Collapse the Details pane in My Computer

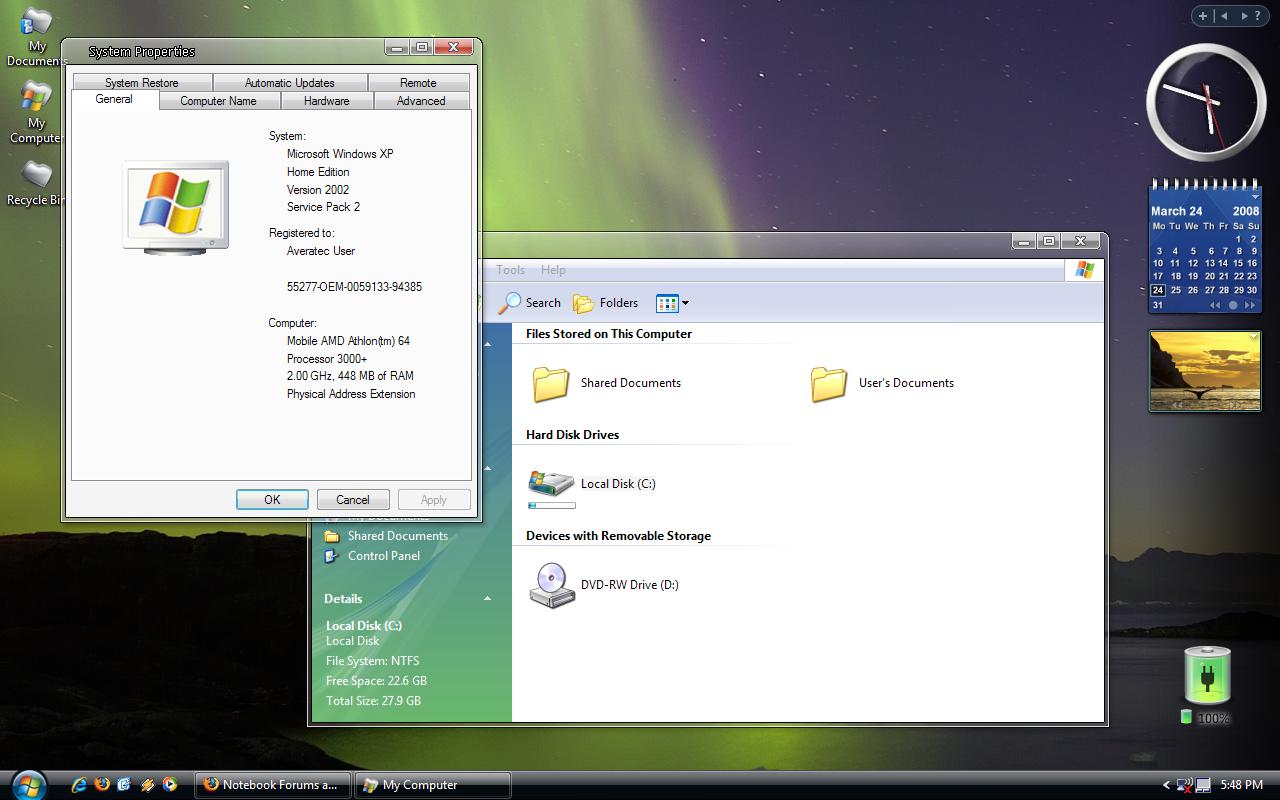click(x=487, y=598)
